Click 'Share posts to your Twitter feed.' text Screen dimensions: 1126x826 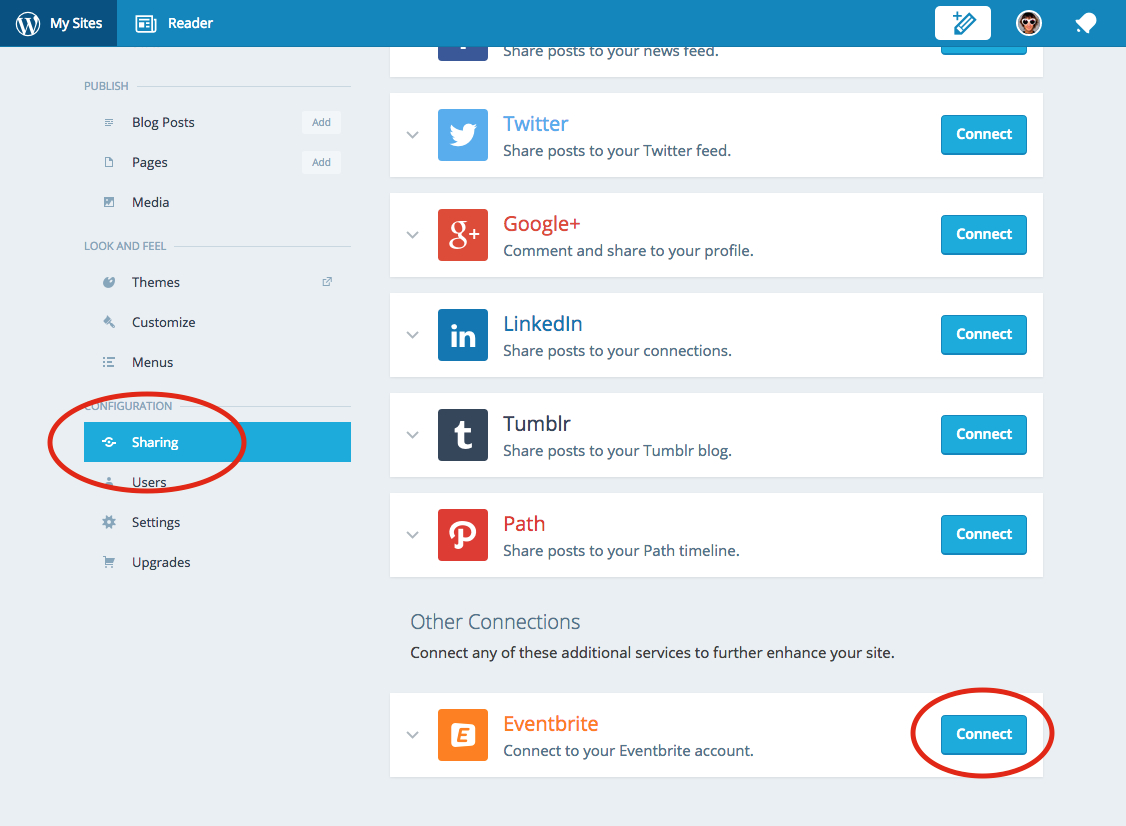tap(617, 151)
